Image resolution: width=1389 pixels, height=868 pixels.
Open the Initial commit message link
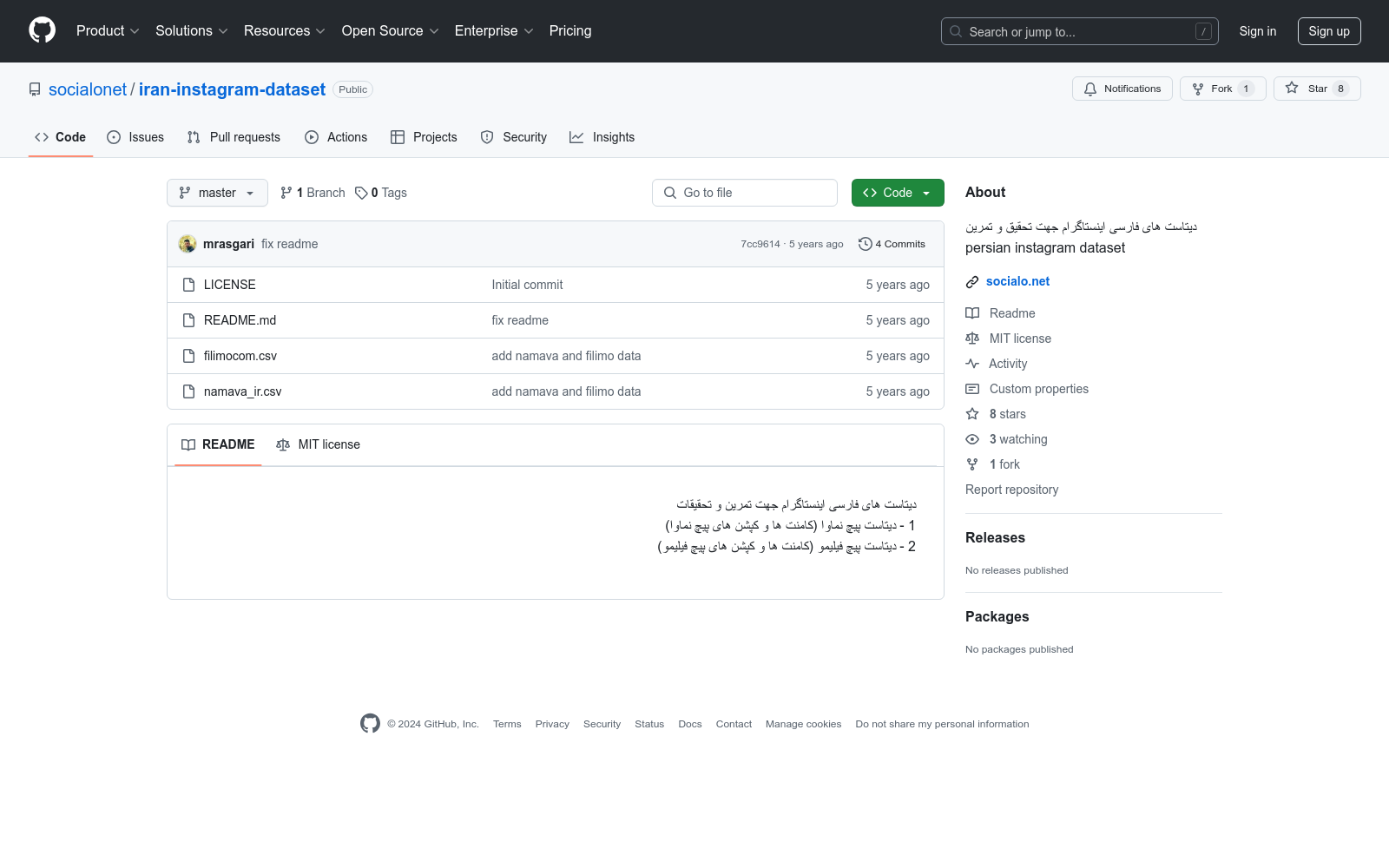(527, 285)
